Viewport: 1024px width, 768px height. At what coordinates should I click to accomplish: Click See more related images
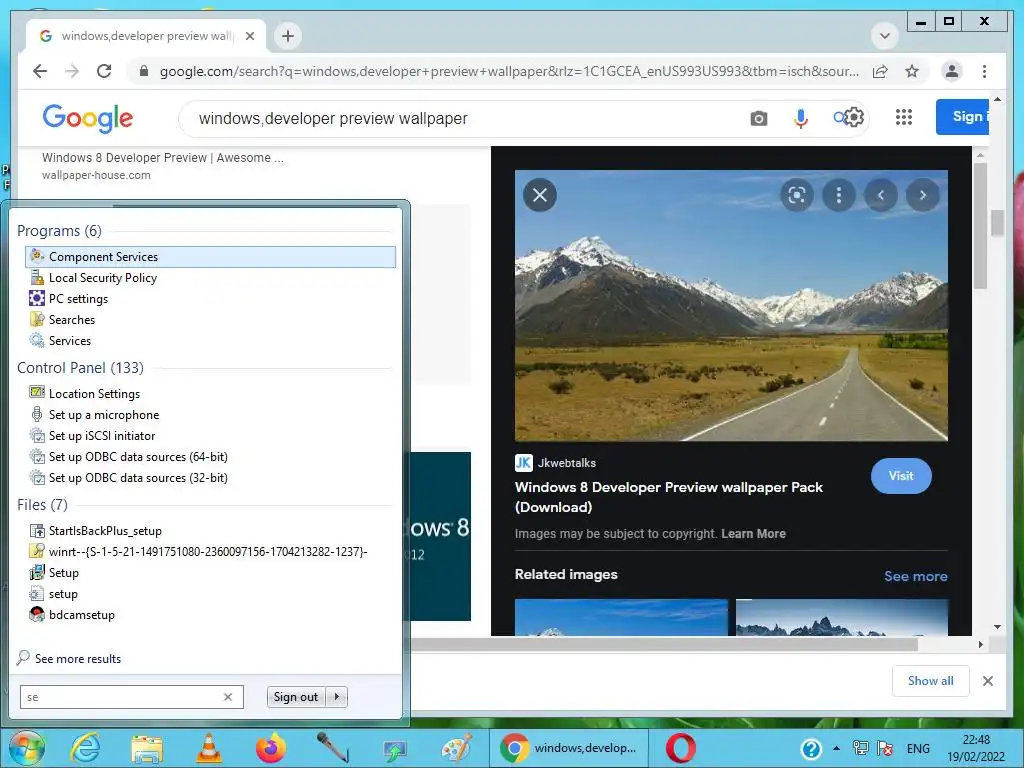916,576
